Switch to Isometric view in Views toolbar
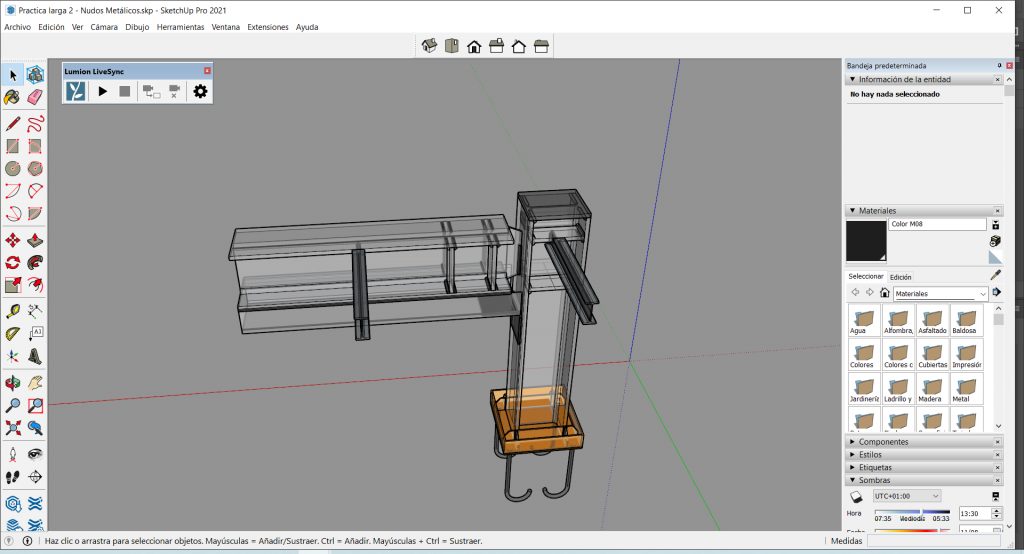 click(430, 46)
